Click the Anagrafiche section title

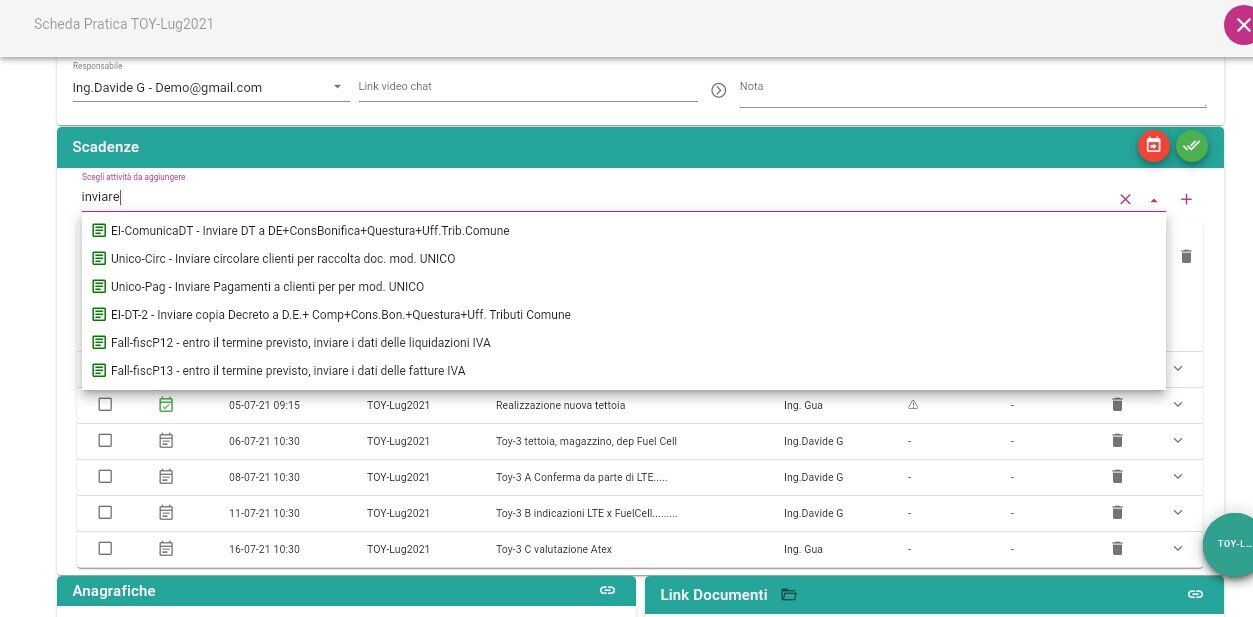pyautogui.click(x=114, y=591)
